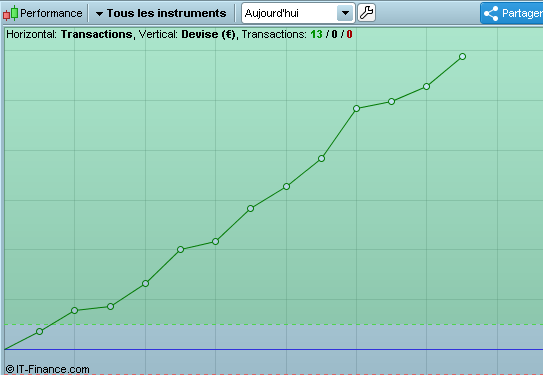This screenshot has width=543, height=375.
Task: Expand the Tous les instruments selector
Action: (x=161, y=13)
